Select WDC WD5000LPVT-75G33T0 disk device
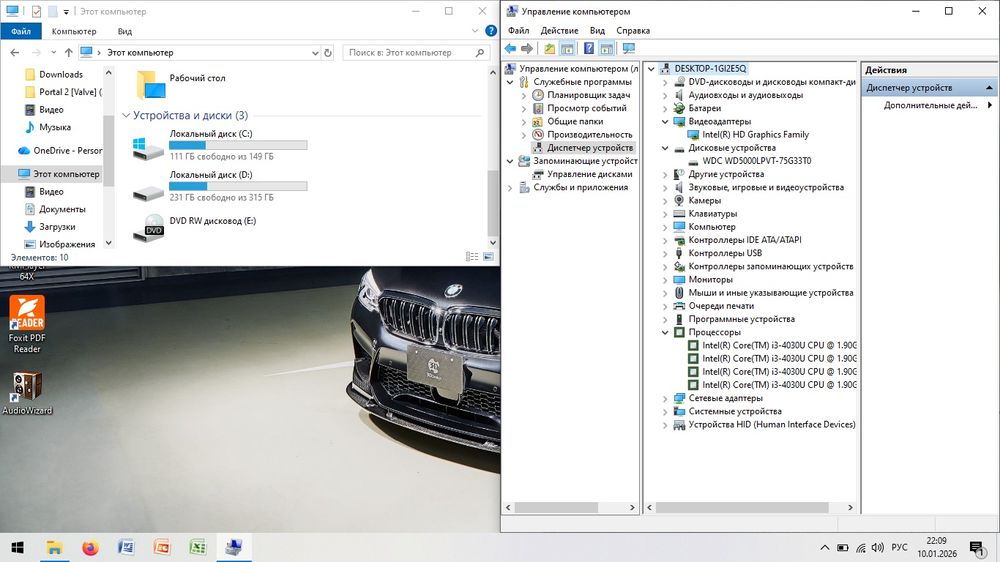Viewport: 1000px width, 562px height. [756, 161]
